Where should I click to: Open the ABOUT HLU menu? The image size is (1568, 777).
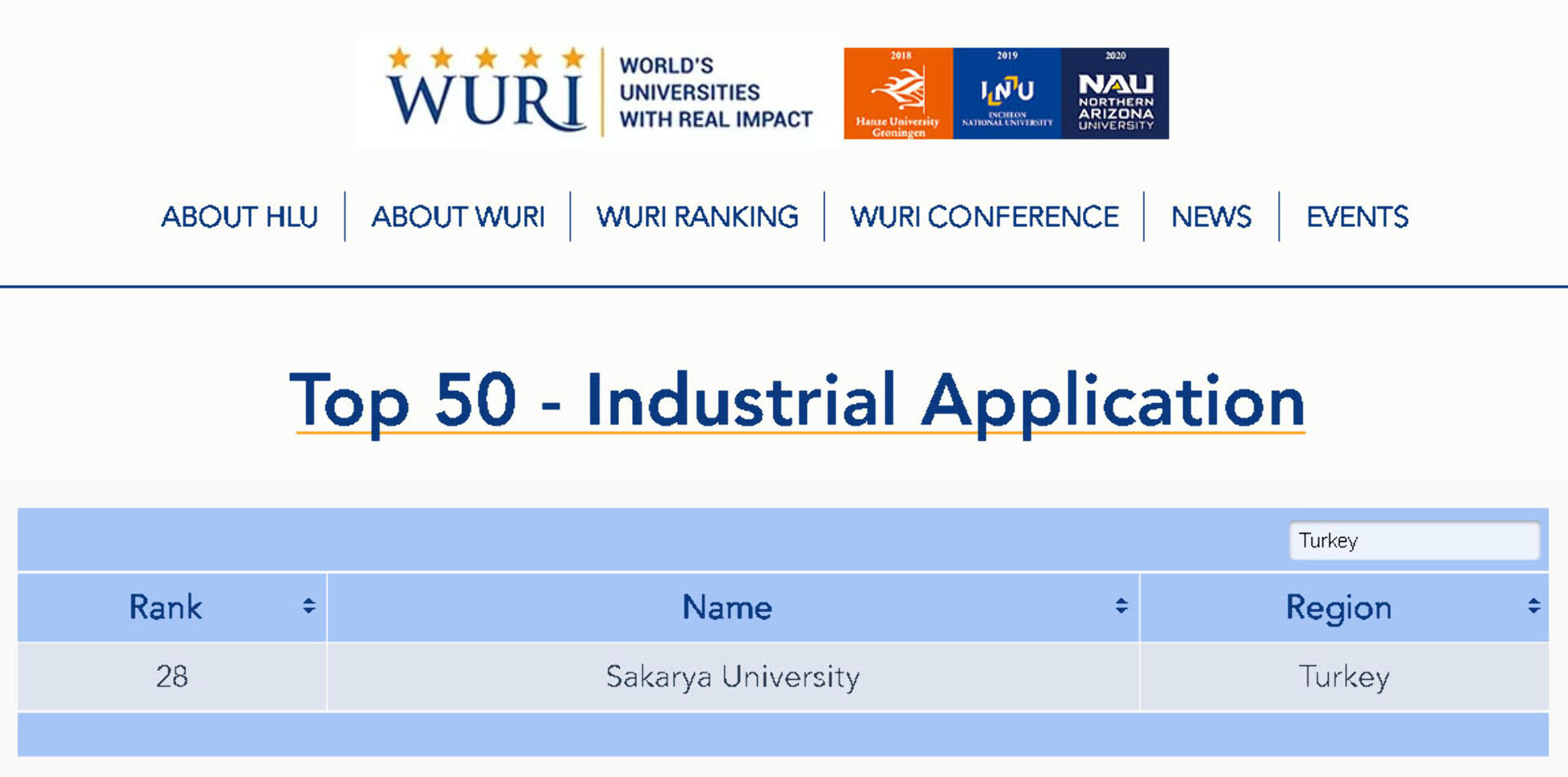click(x=239, y=217)
